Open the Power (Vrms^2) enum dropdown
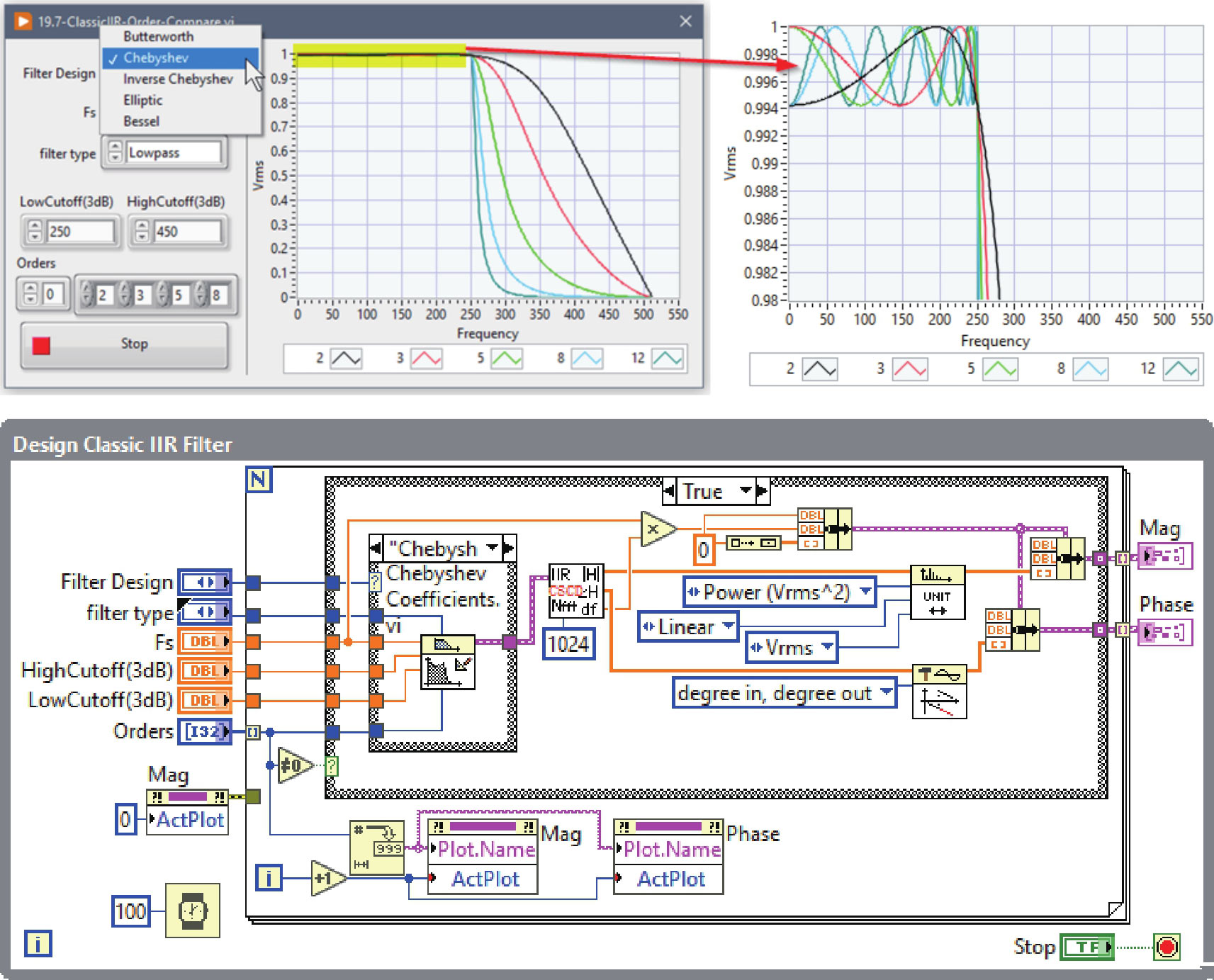 [865, 592]
